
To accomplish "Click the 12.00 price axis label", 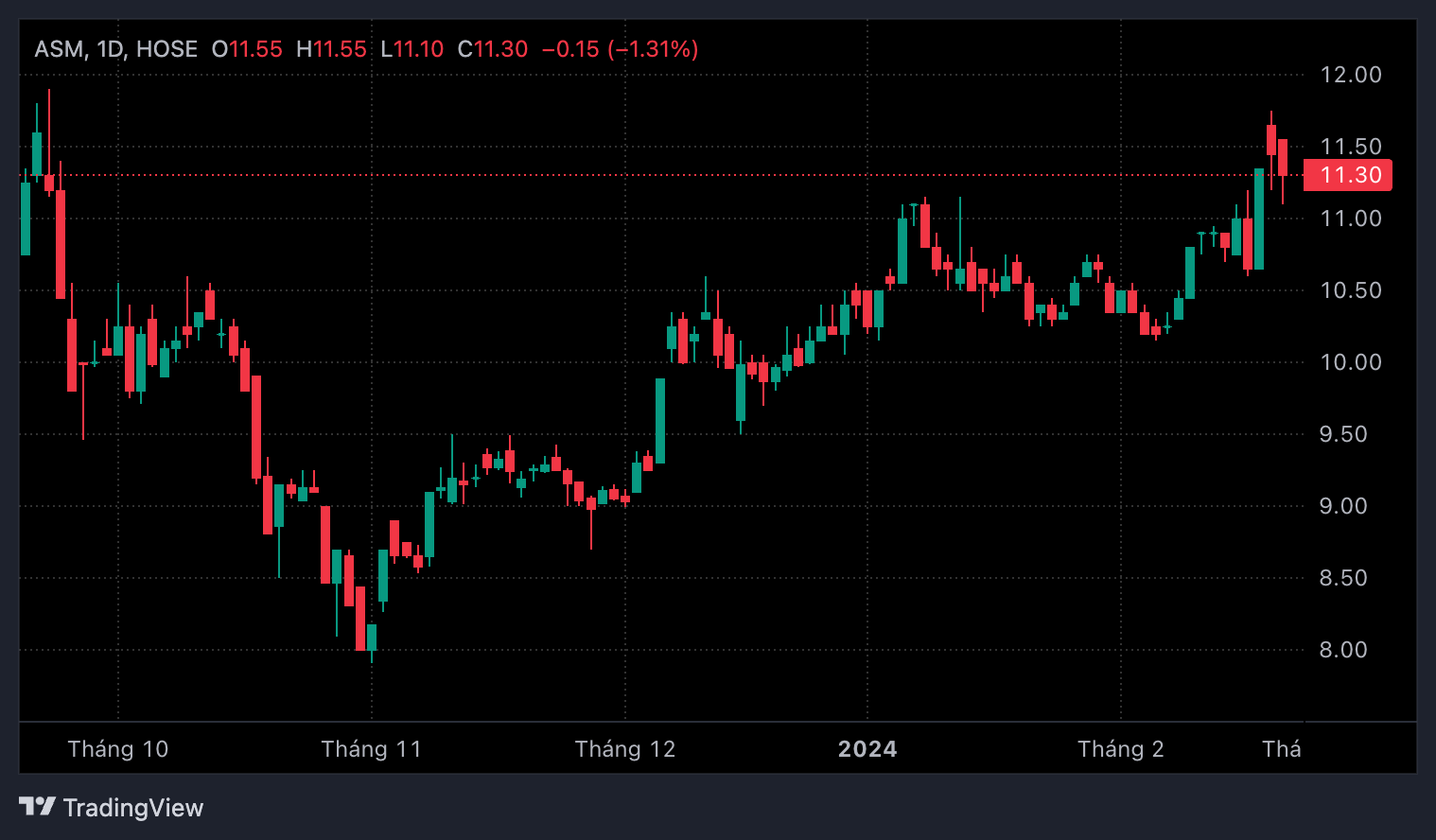I will pos(1351,75).
